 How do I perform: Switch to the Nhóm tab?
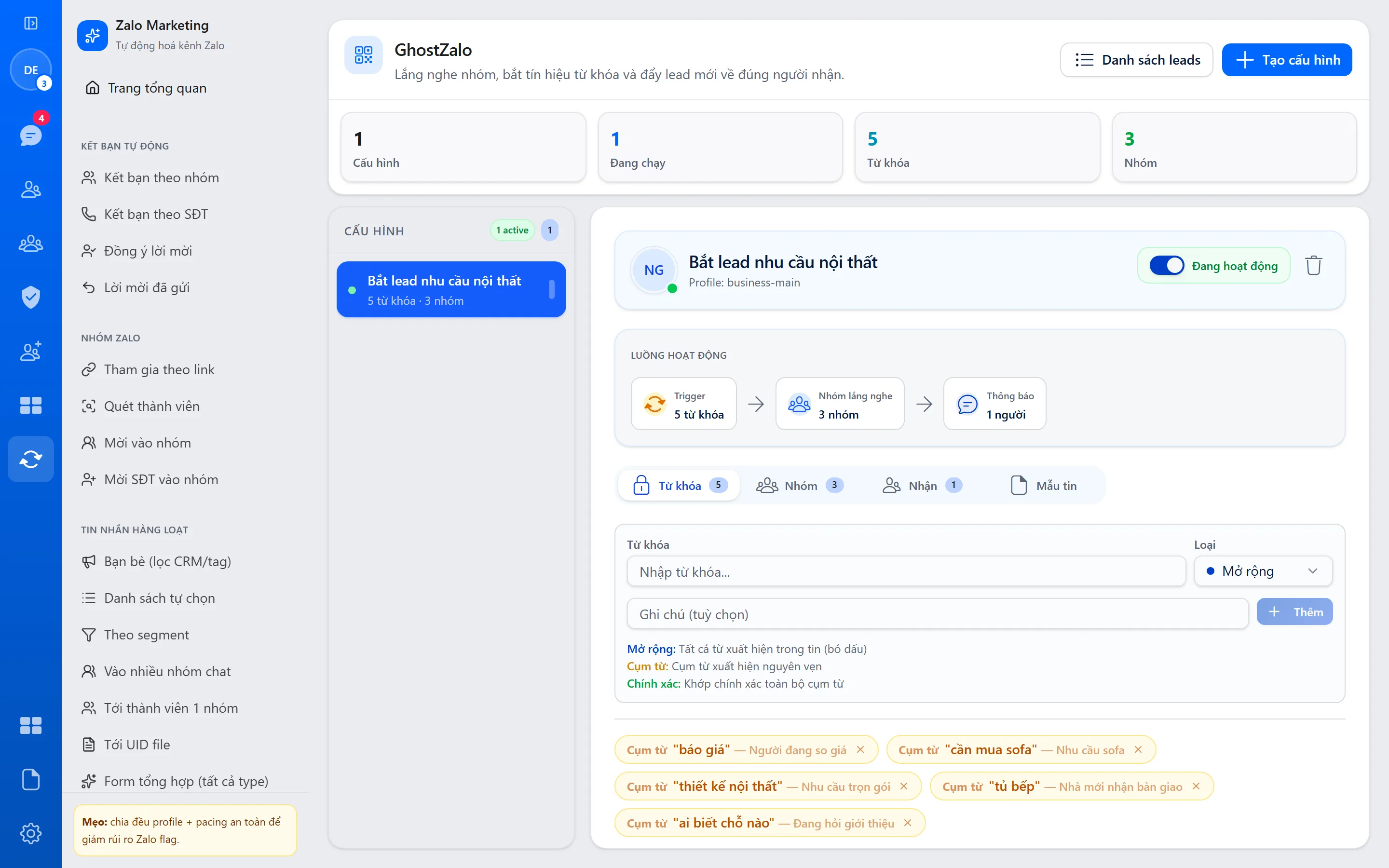point(800,485)
